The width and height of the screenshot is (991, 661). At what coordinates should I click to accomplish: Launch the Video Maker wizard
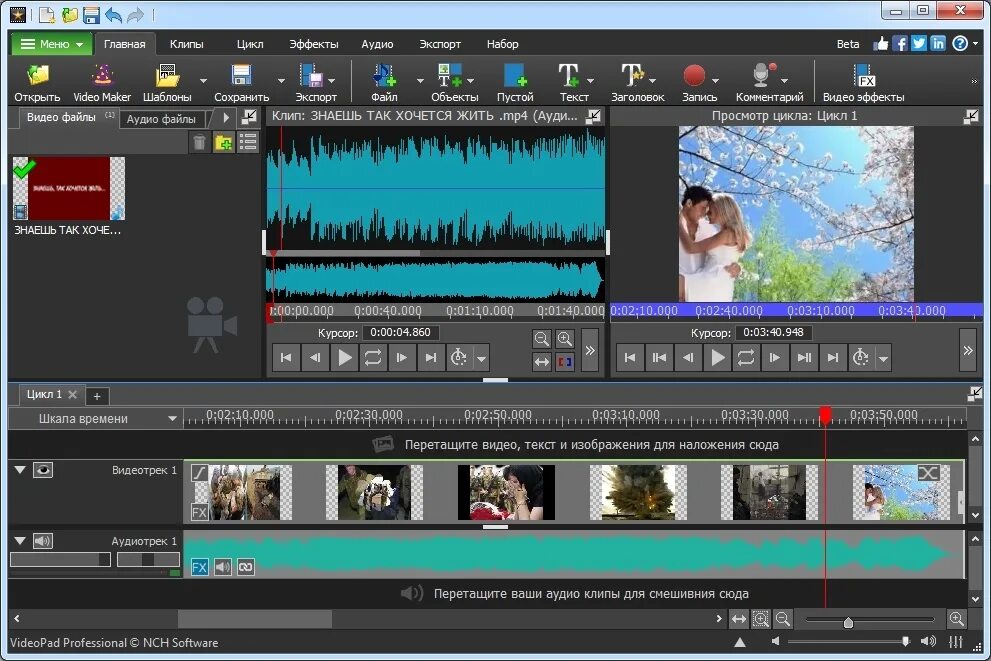click(102, 83)
